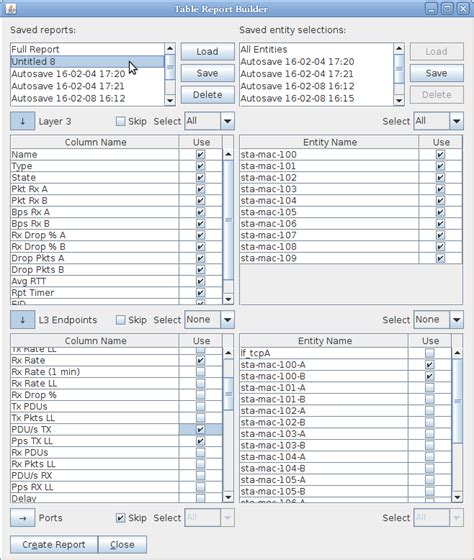Uncheck the Ports Skip checkbox

click(x=121, y=518)
